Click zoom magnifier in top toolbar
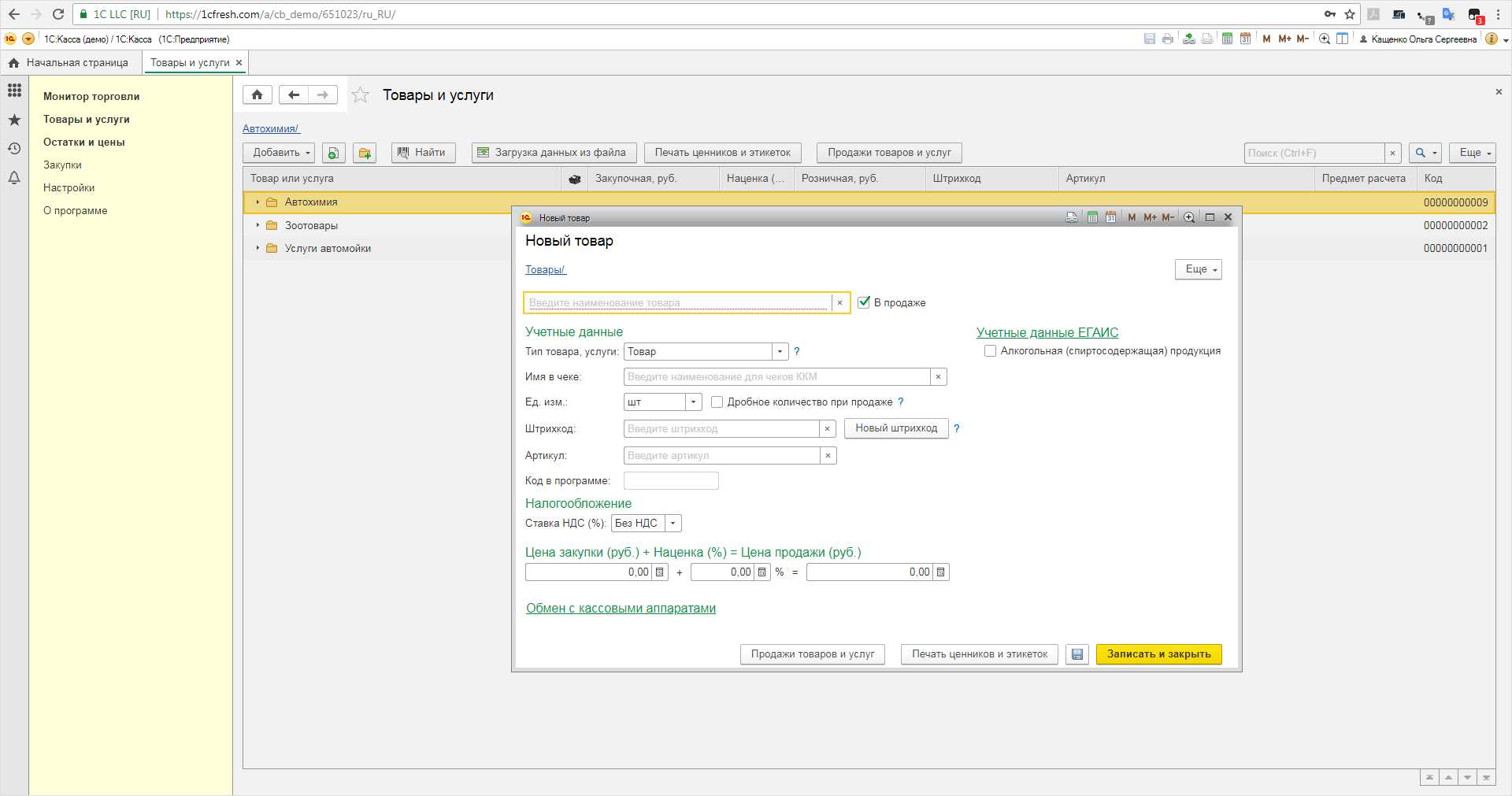This screenshot has width=1512, height=796. (x=1325, y=39)
